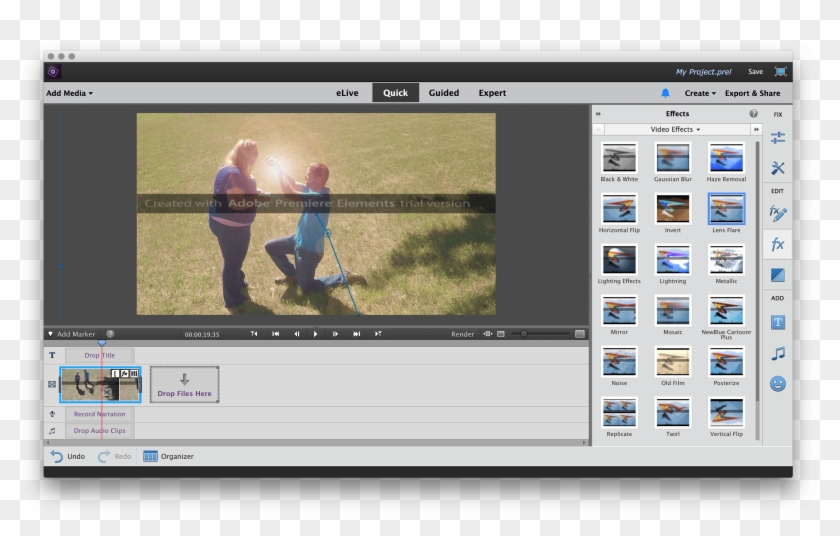Select the Twirl effect thumbnail
The height and width of the screenshot is (536, 840).
click(673, 412)
